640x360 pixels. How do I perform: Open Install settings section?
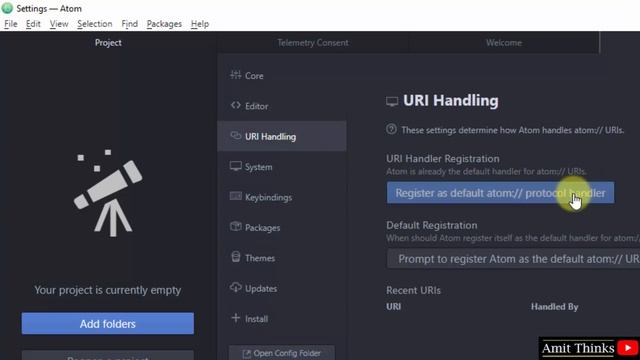tap(282, 318)
